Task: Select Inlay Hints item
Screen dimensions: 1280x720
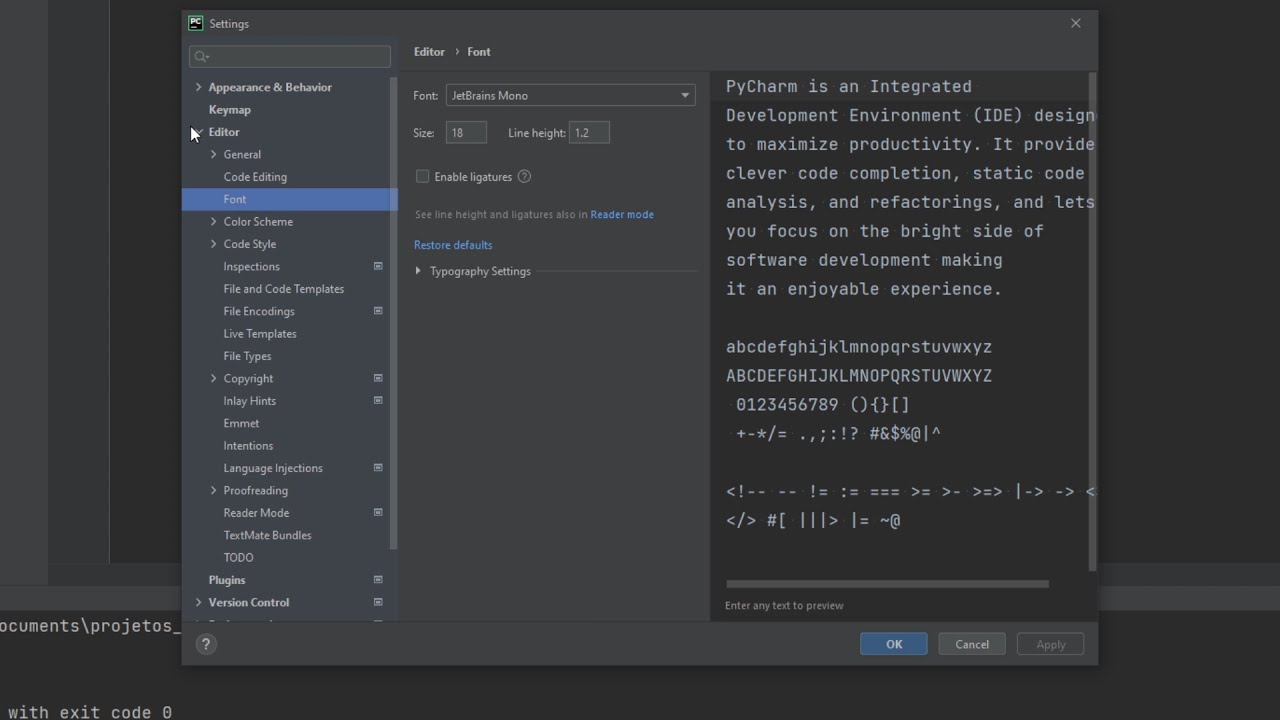Action: [249, 401]
